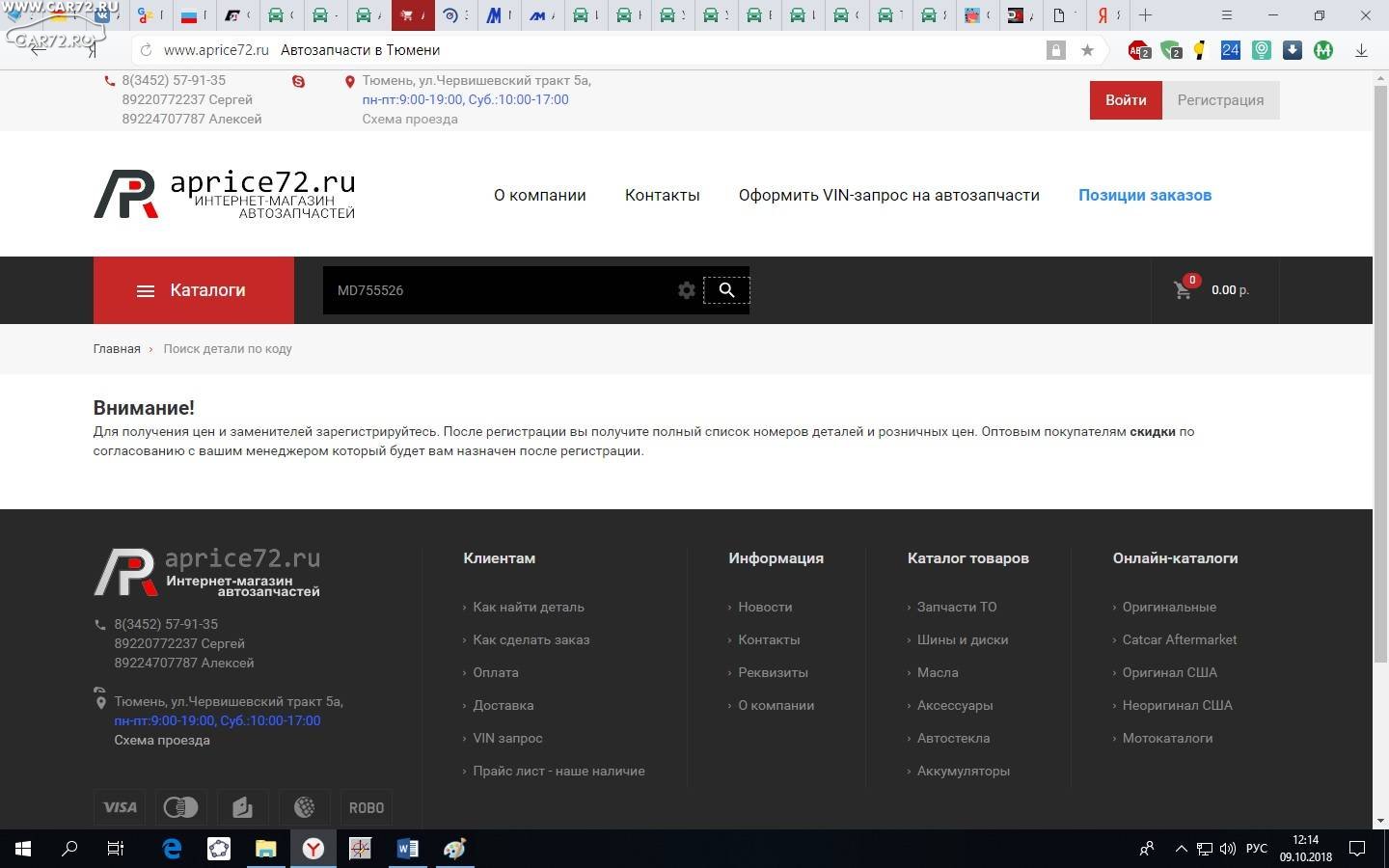Show hidden system tray icons
The height and width of the screenshot is (868, 1389).
(1181, 849)
